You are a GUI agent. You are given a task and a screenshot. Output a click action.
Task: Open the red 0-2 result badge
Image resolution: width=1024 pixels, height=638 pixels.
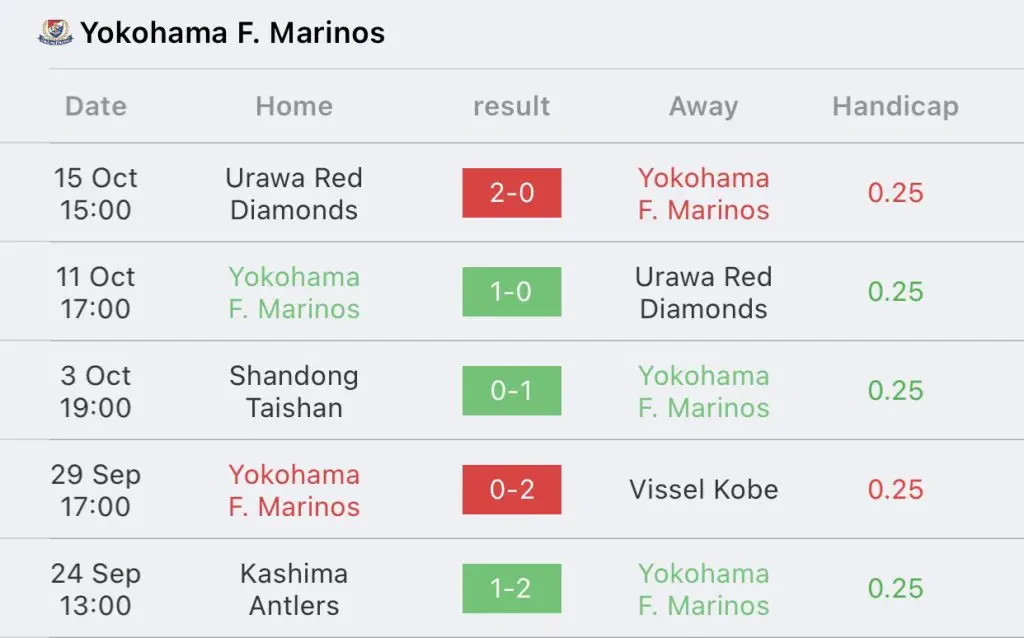[x=511, y=489]
